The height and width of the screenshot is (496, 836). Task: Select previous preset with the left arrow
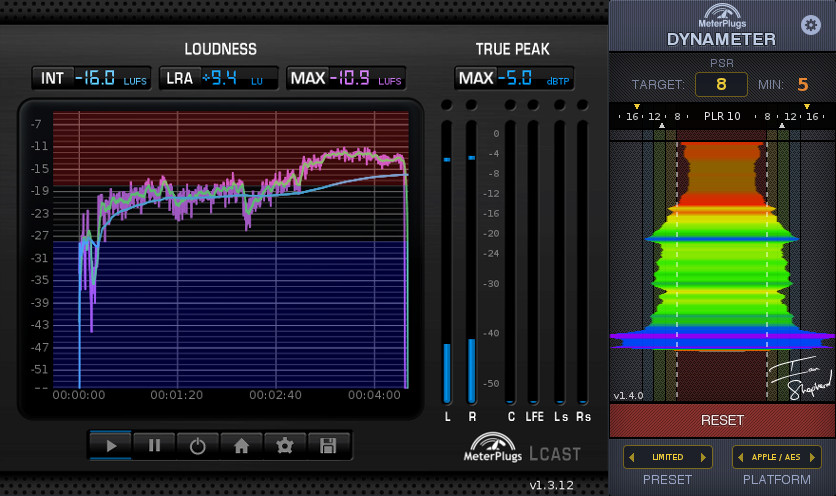[632, 457]
